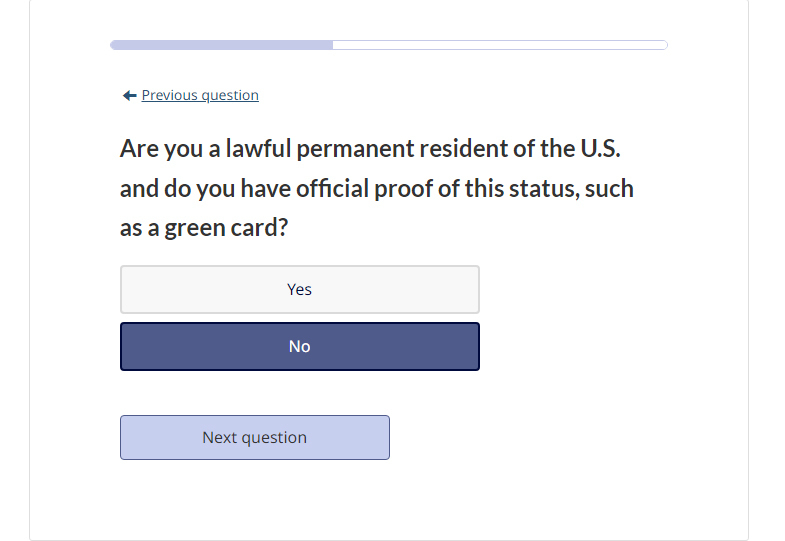Viewport: 785px width, 541px height.
Task: Click the lawful permanent resident question heading
Action: tap(377, 188)
